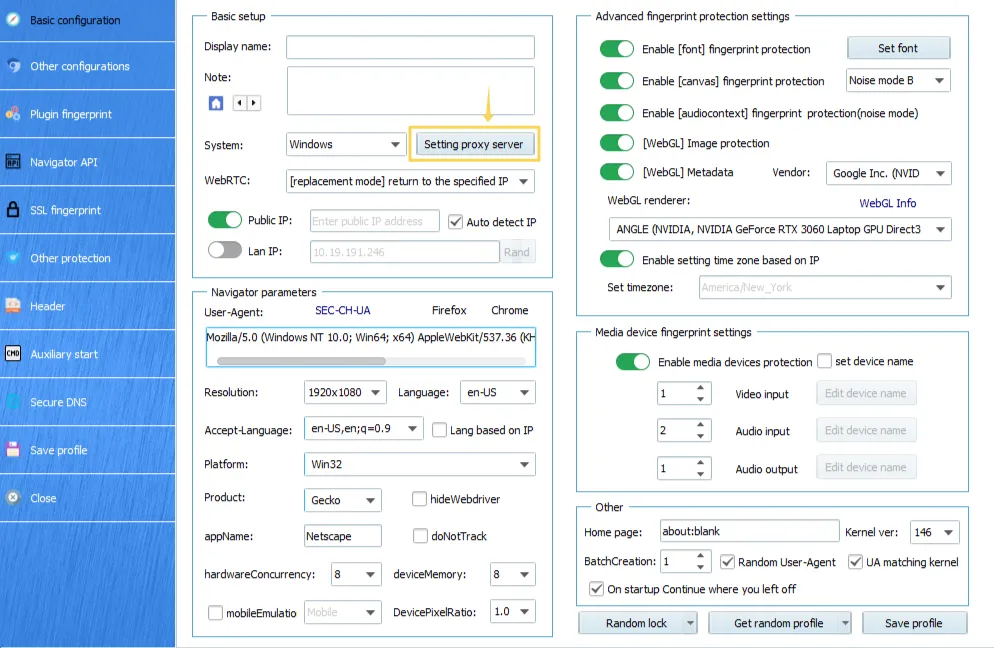Check the doNotTrack checkbox

pyautogui.click(x=420, y=536)
